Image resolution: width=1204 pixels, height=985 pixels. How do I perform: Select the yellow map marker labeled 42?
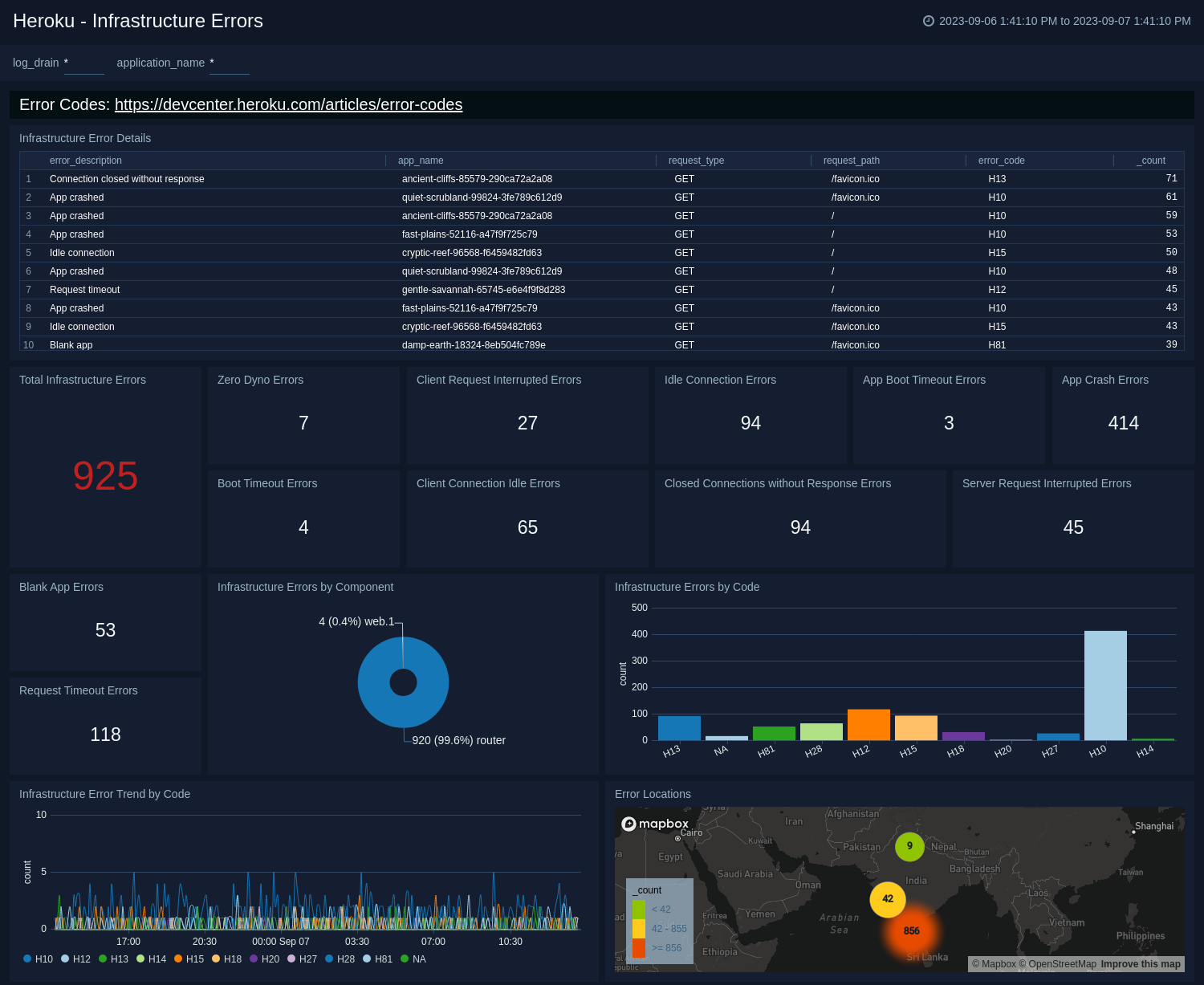tap(888, 900)
